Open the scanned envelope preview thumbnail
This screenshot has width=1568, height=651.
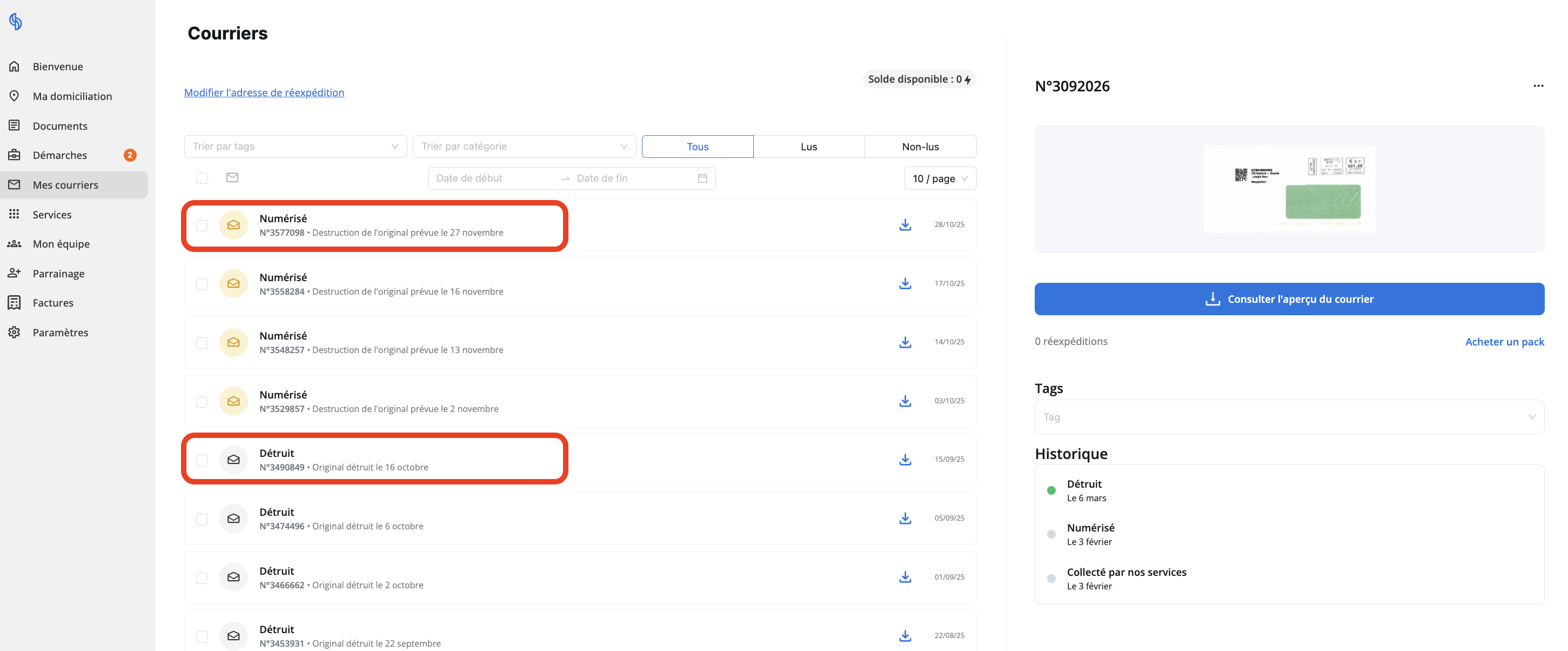(x=1289, y=189)
